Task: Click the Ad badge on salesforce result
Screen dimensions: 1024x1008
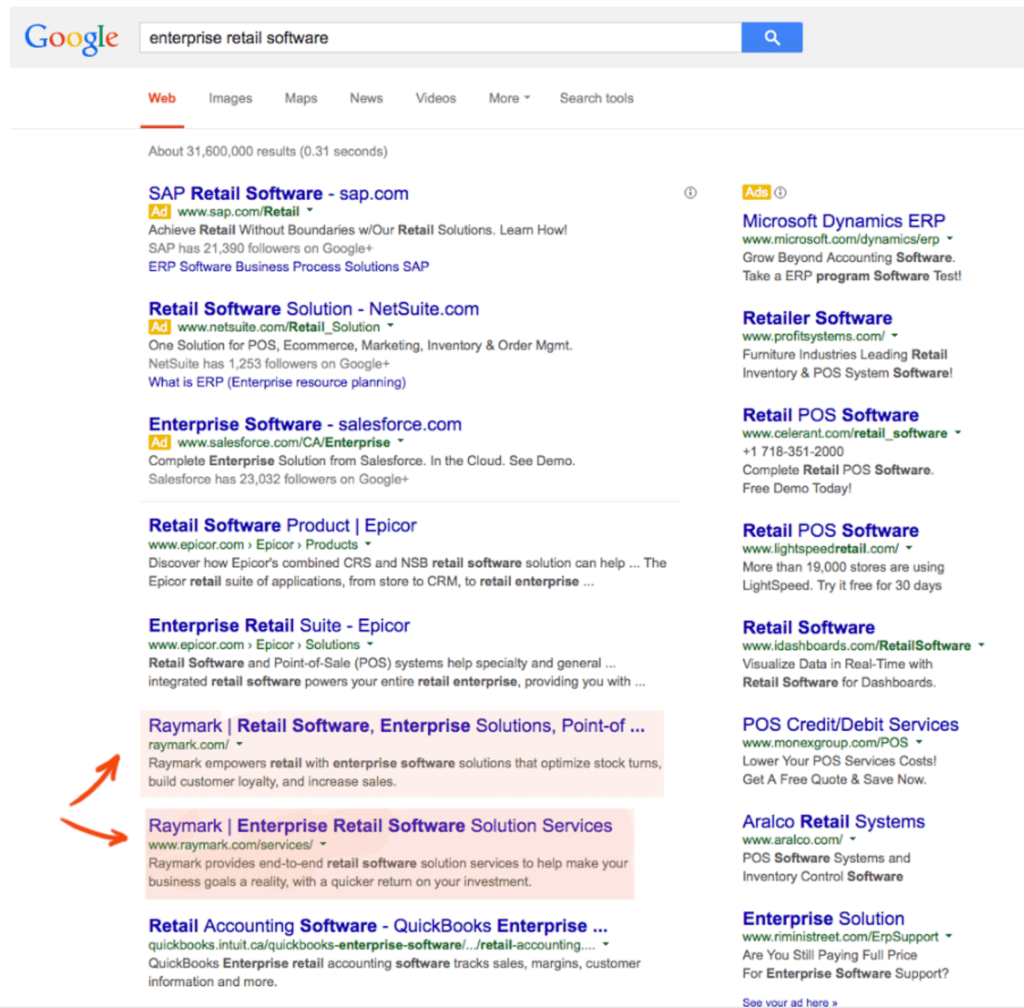Action: 159,443
